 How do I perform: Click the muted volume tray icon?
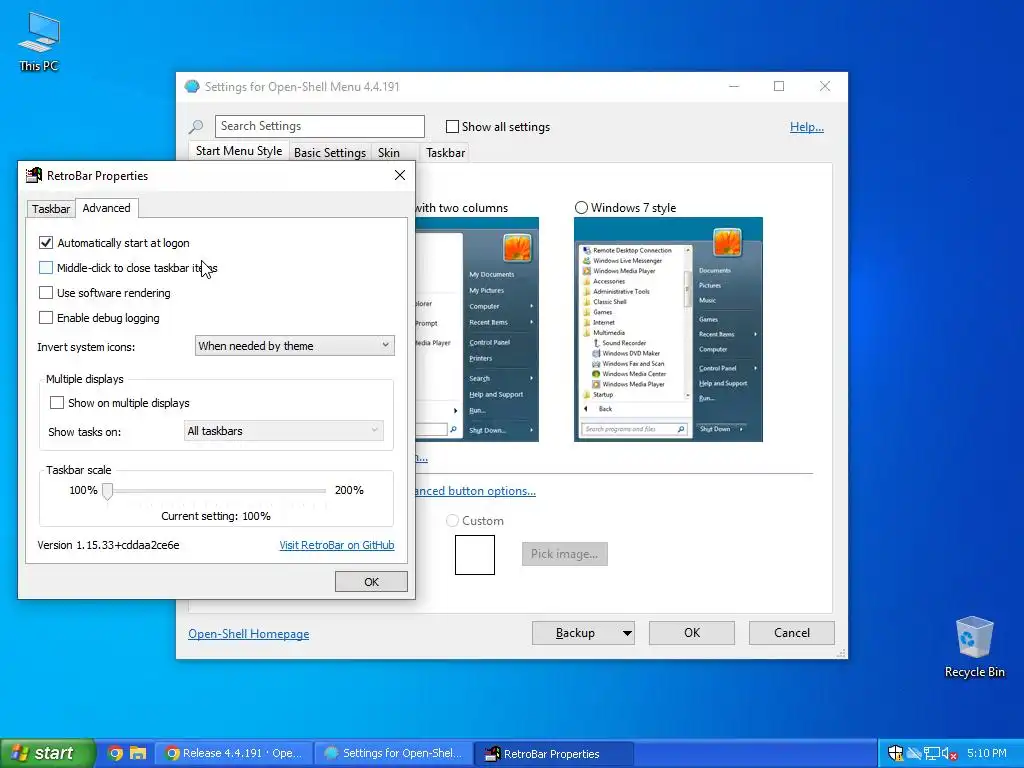pyautogui.click(x=949, y=754)
